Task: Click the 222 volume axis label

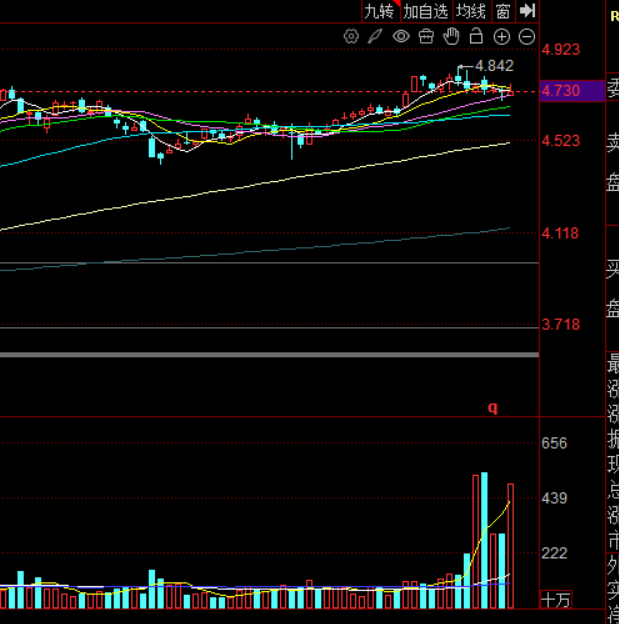Action: coord(554,553)
